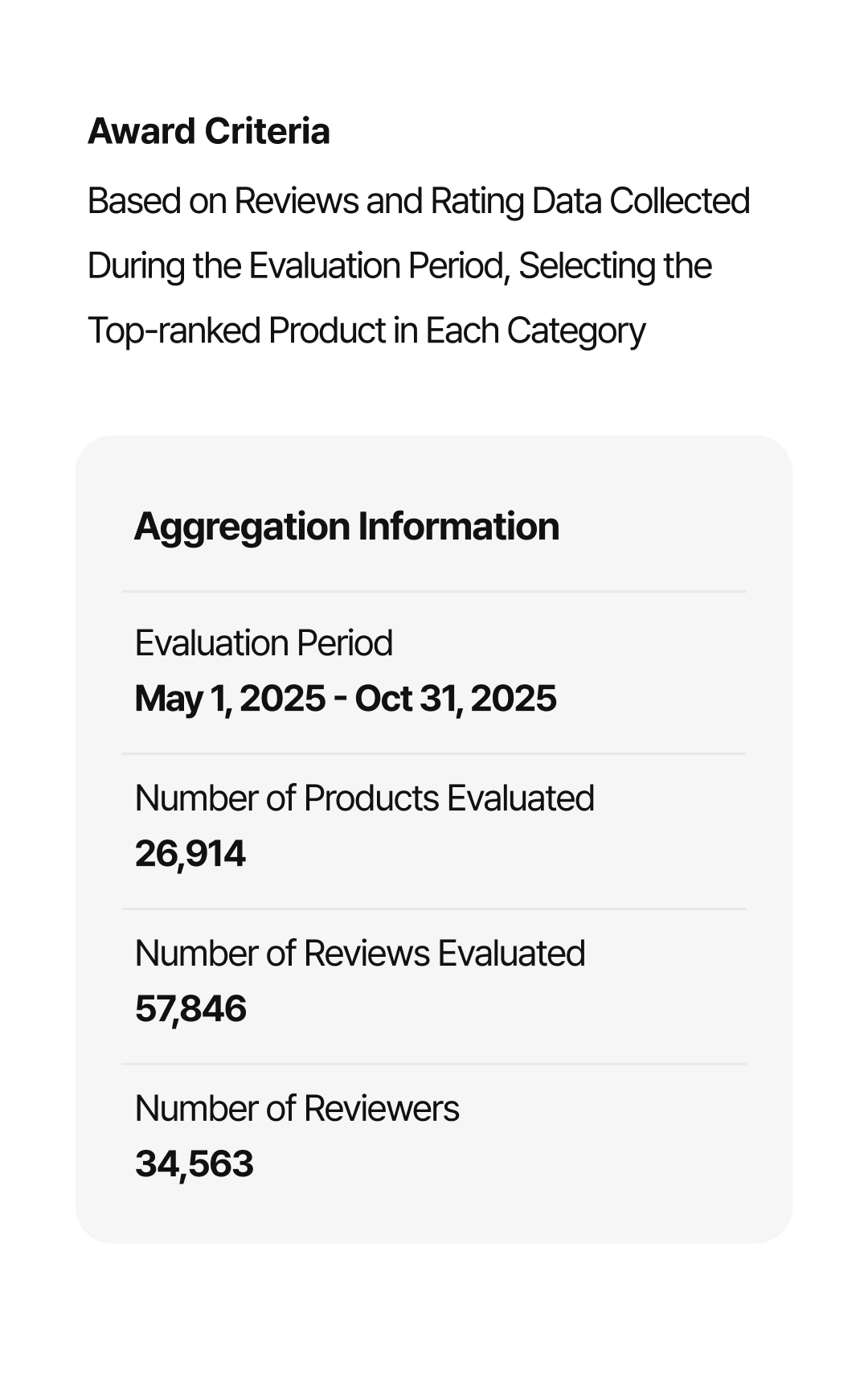Click the divider above Number of Reviewers
868x1383 pixels.
point(434,1065)
